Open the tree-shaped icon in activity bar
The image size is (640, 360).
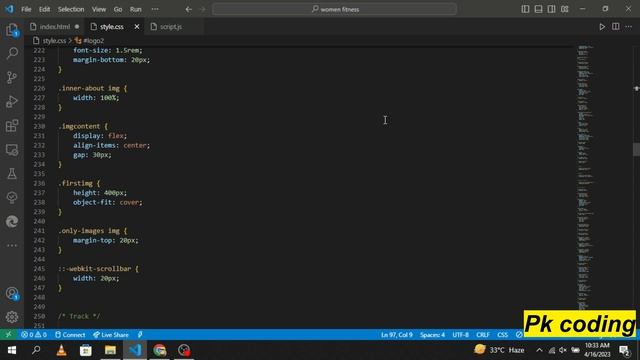pos(12,198)
